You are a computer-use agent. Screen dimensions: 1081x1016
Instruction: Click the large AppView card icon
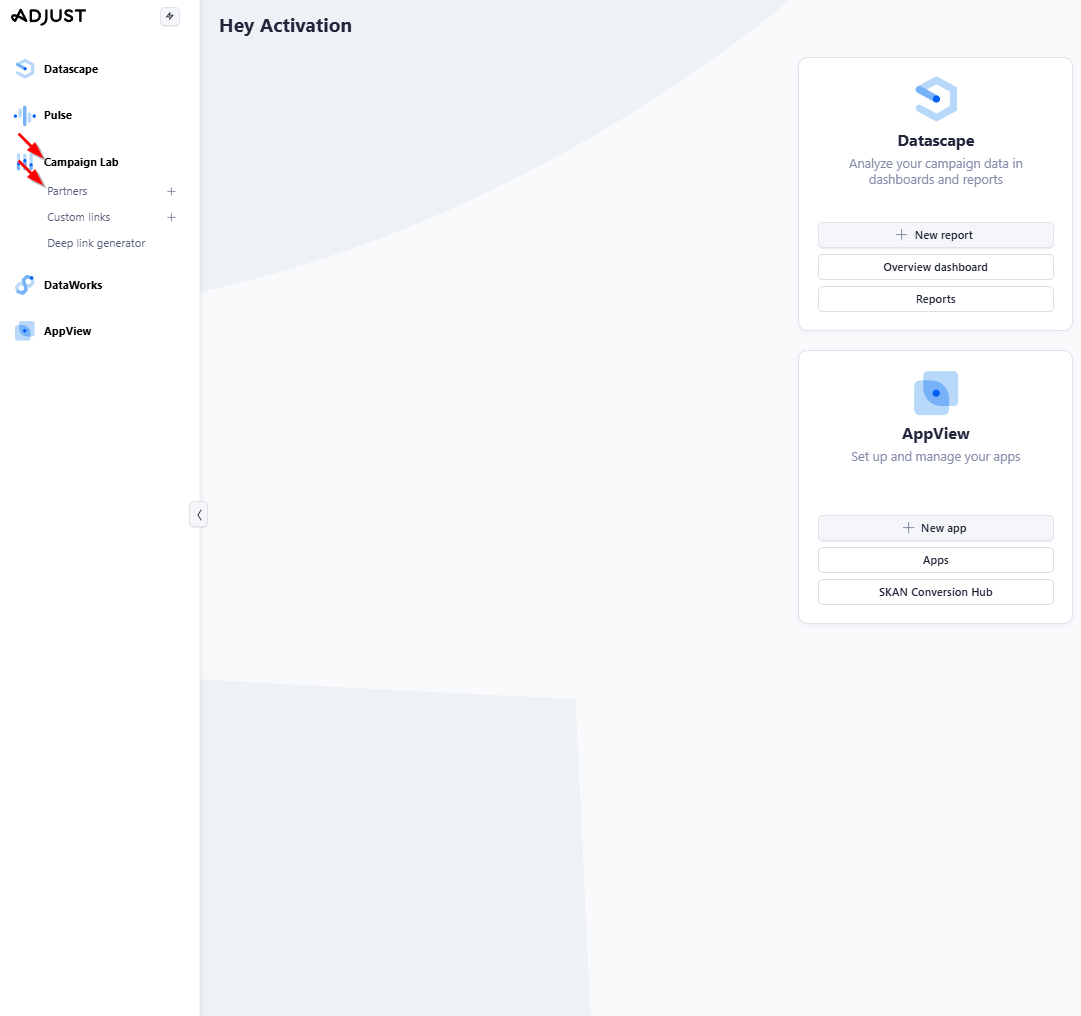pos(936,393)
